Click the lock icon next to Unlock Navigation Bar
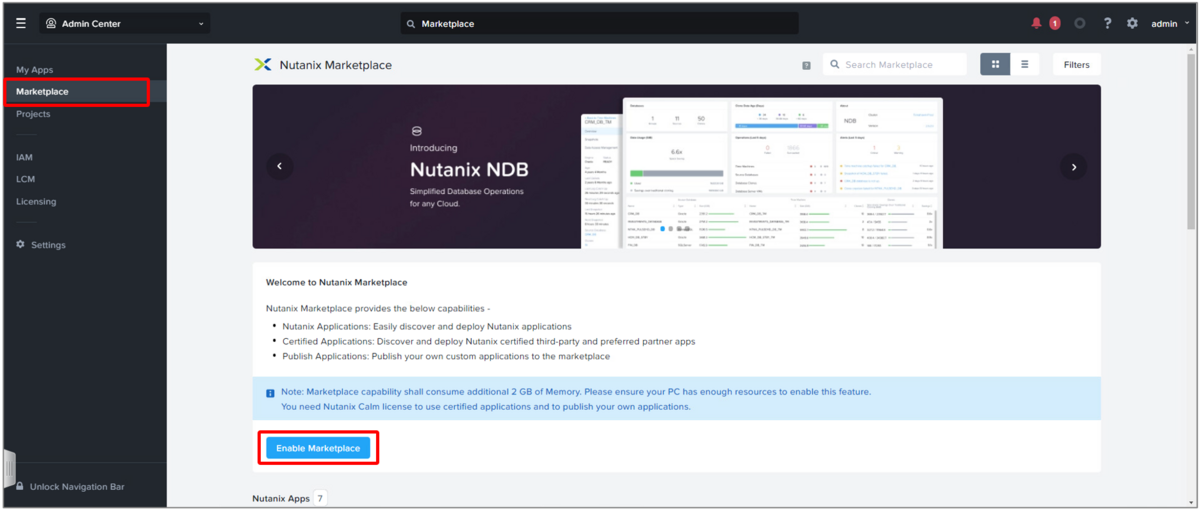The width and height of the screenshot is (1200, 511). (20, 486)
